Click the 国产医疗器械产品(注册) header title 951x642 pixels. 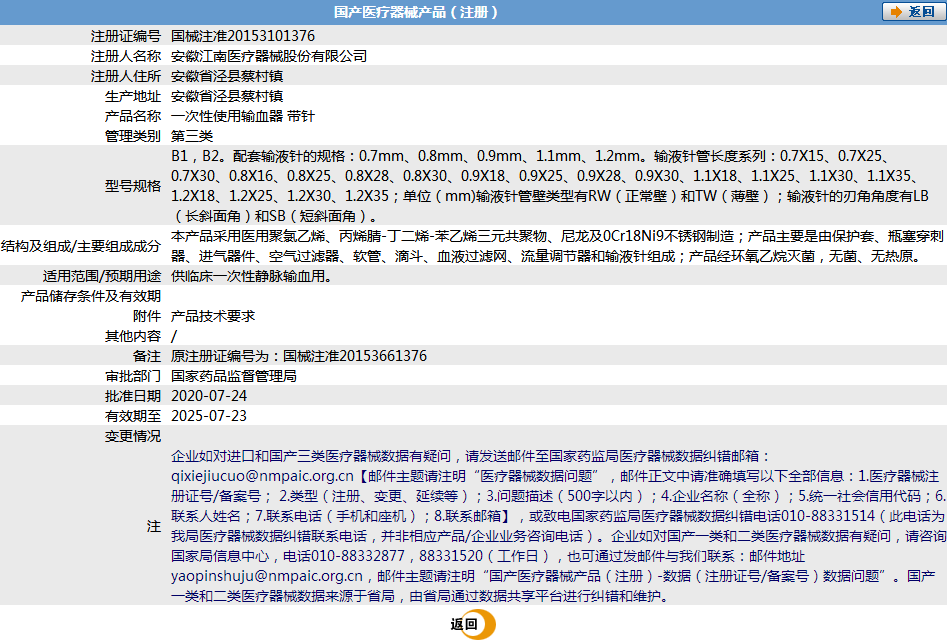415,12
